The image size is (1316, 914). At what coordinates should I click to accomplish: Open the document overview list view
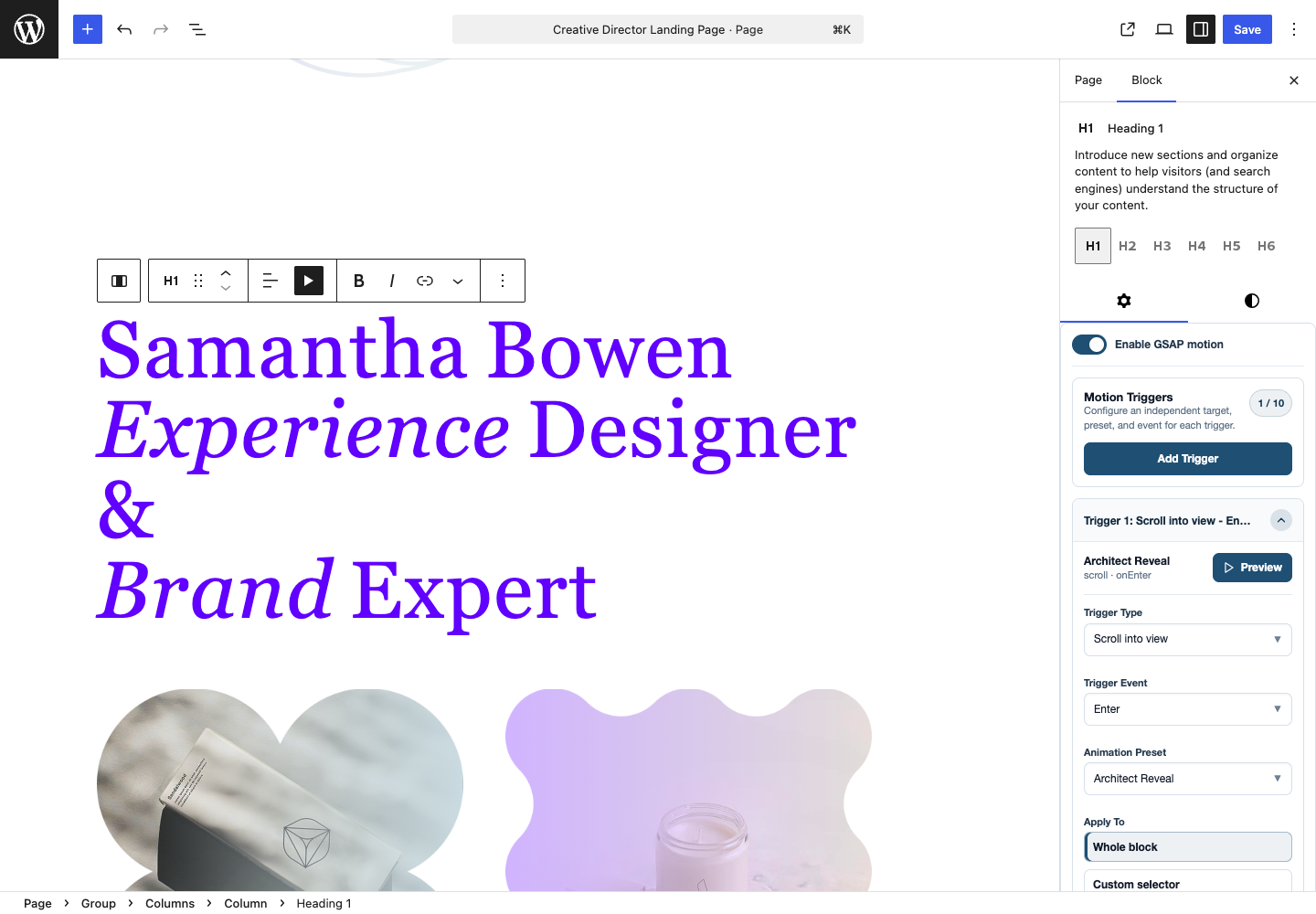tap(197, 29)
